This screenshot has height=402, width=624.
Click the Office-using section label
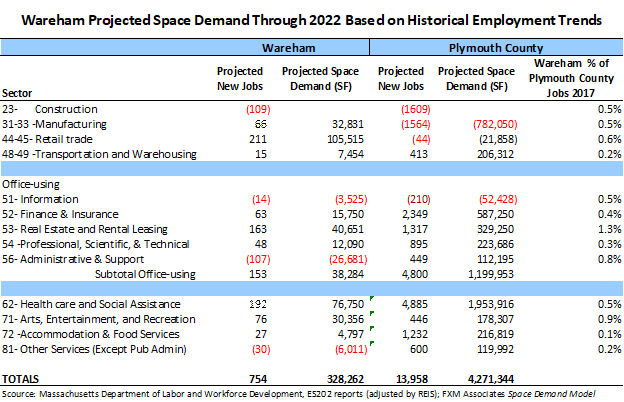[31, 184]
